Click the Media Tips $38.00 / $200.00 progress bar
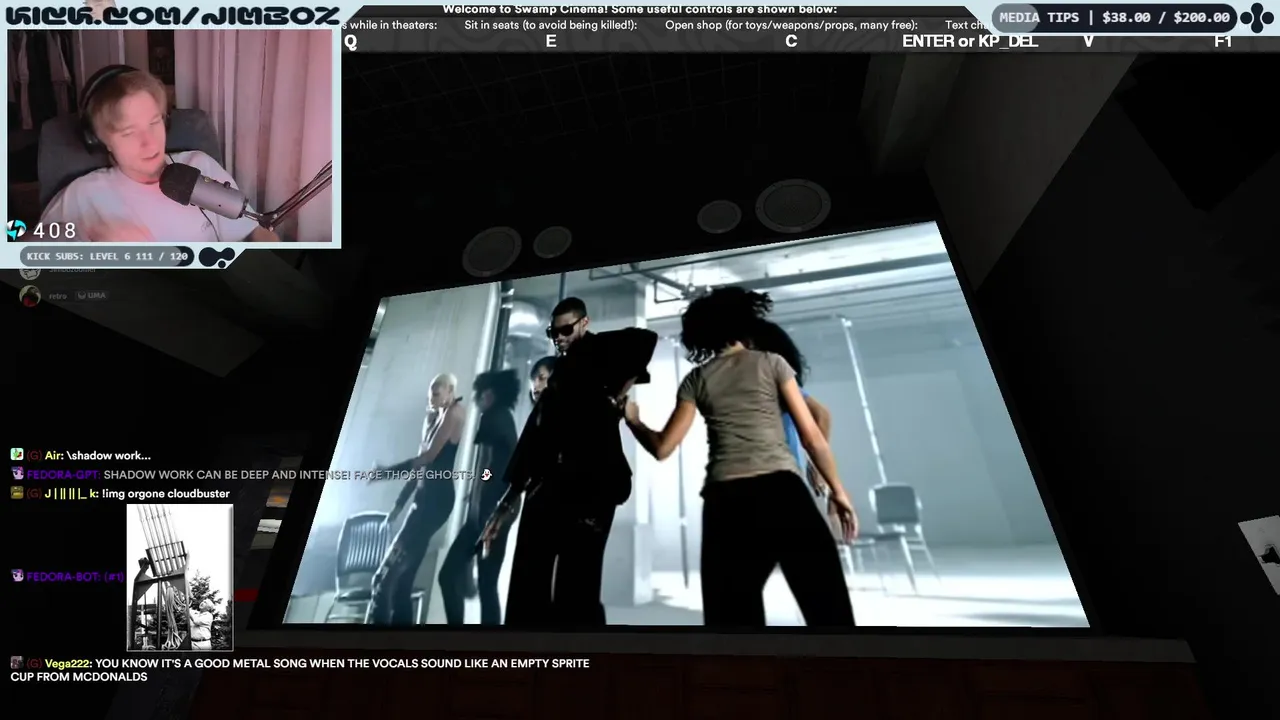The height and width of the screenshot is (720, 1280). pos(1115,17)
